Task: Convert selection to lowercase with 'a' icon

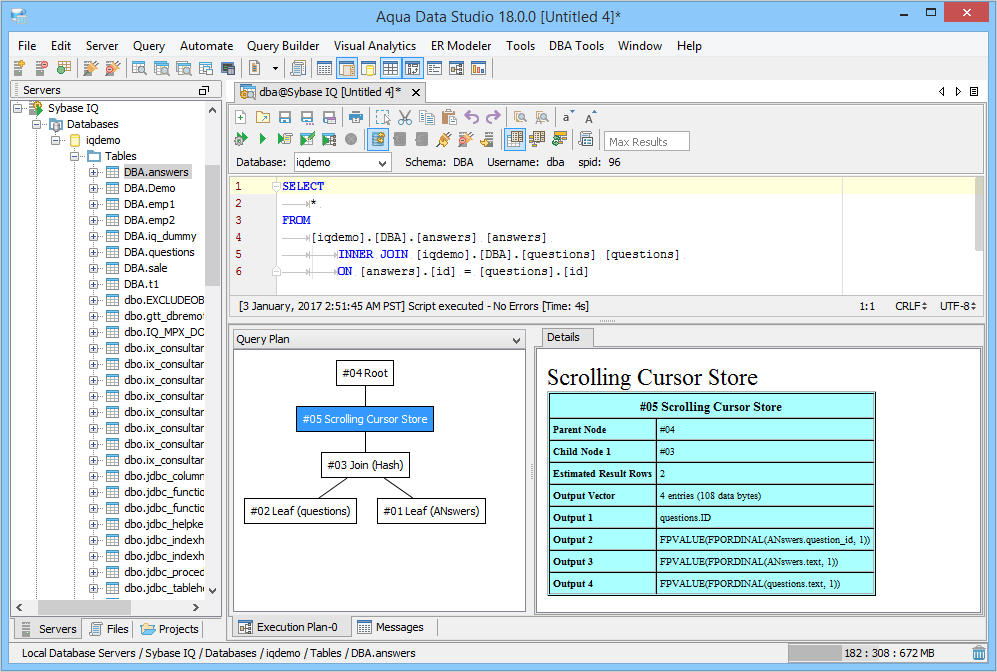Action: 567,117
